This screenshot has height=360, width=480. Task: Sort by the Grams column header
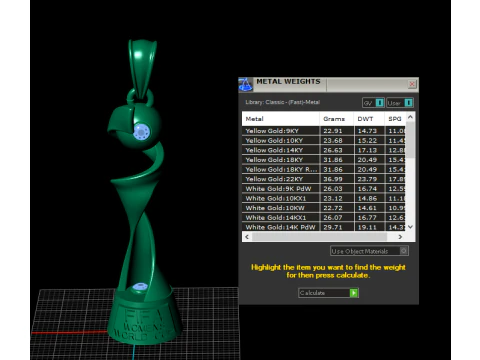(337, 119)
